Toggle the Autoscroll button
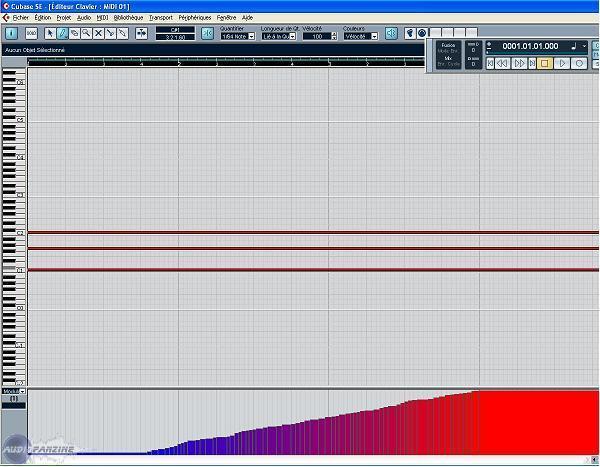The height and width of the screenshot is (467, 600). click(142, 34)
